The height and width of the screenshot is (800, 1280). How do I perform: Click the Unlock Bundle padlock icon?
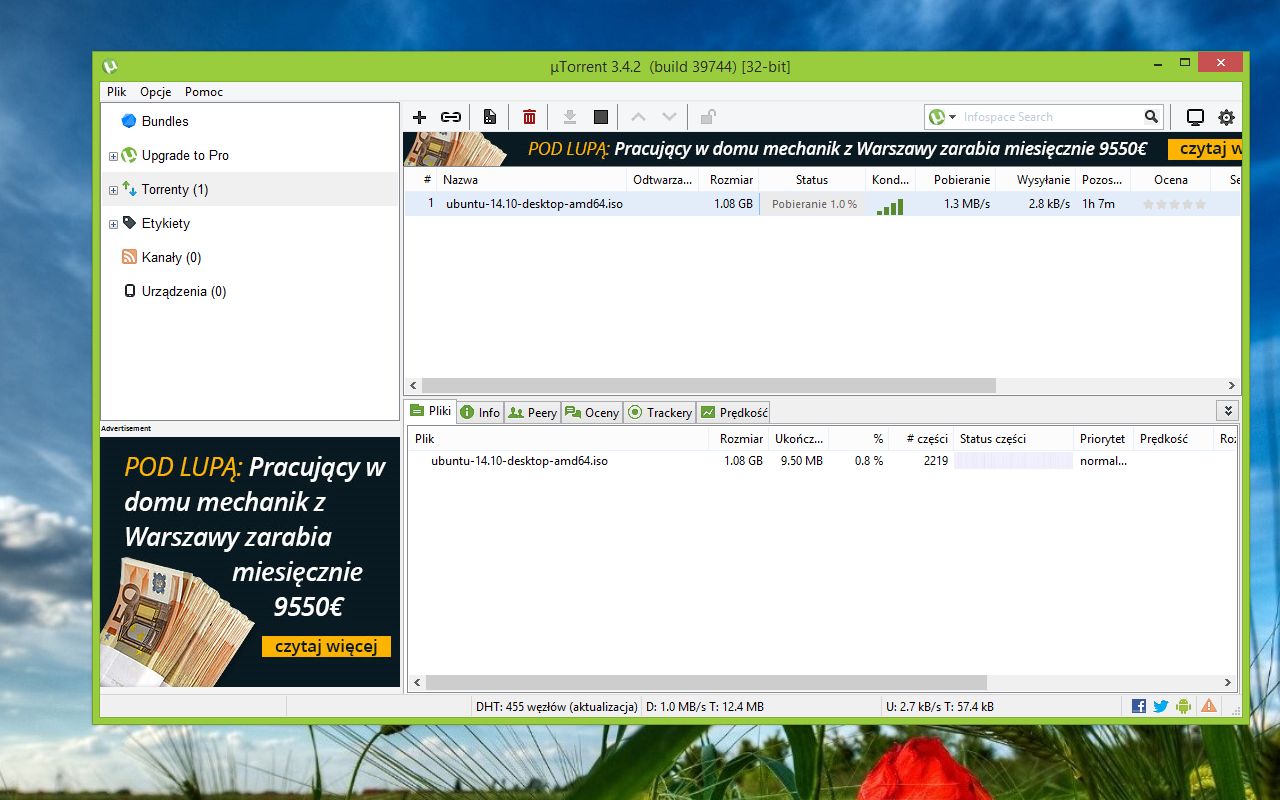[707, 117]
